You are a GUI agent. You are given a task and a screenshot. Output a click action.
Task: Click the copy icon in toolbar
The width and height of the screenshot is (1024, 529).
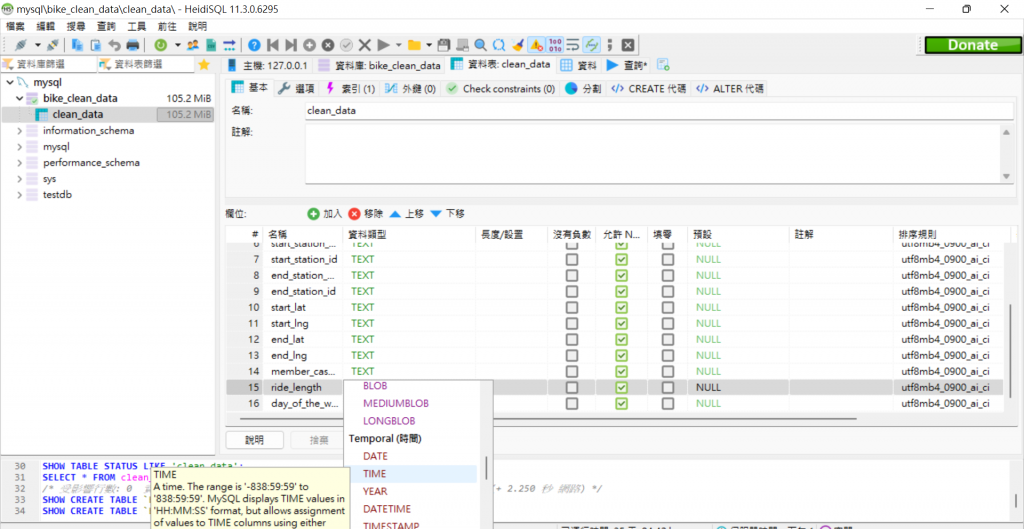tap(77, 45)
